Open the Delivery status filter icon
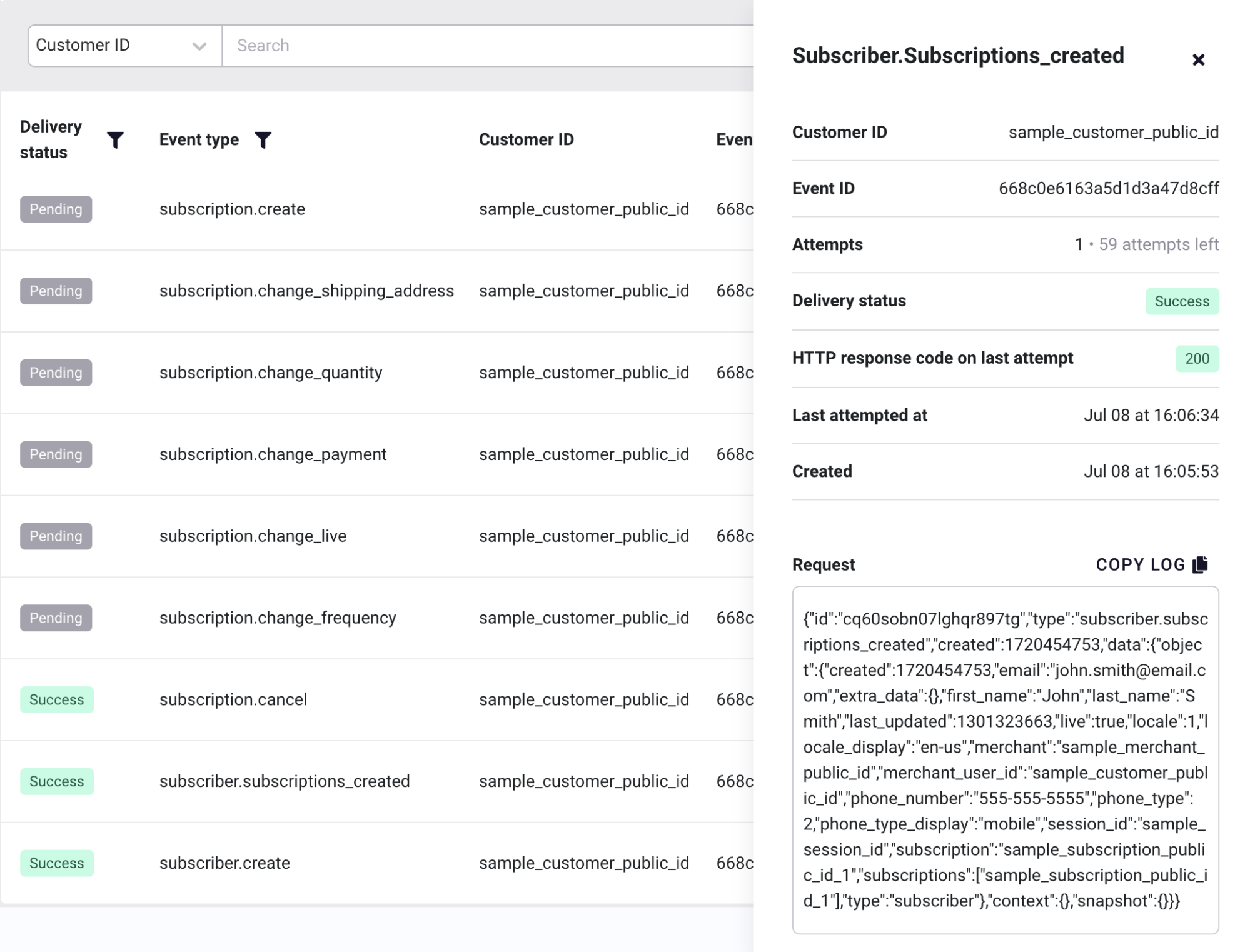Screen dimensions: 1250x952 coord(115,140)
